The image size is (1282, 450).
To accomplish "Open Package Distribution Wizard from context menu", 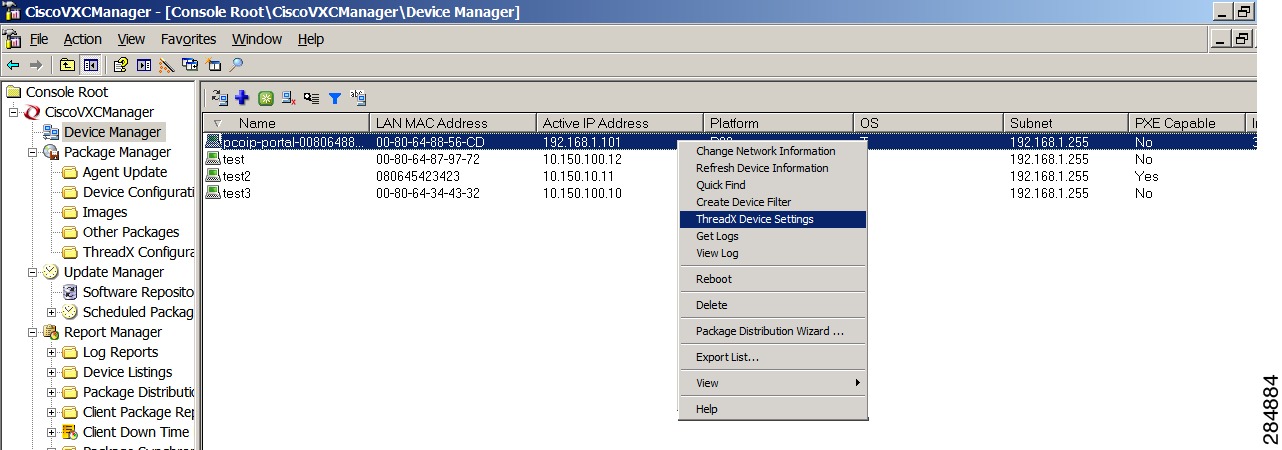I will coord(773,331).
